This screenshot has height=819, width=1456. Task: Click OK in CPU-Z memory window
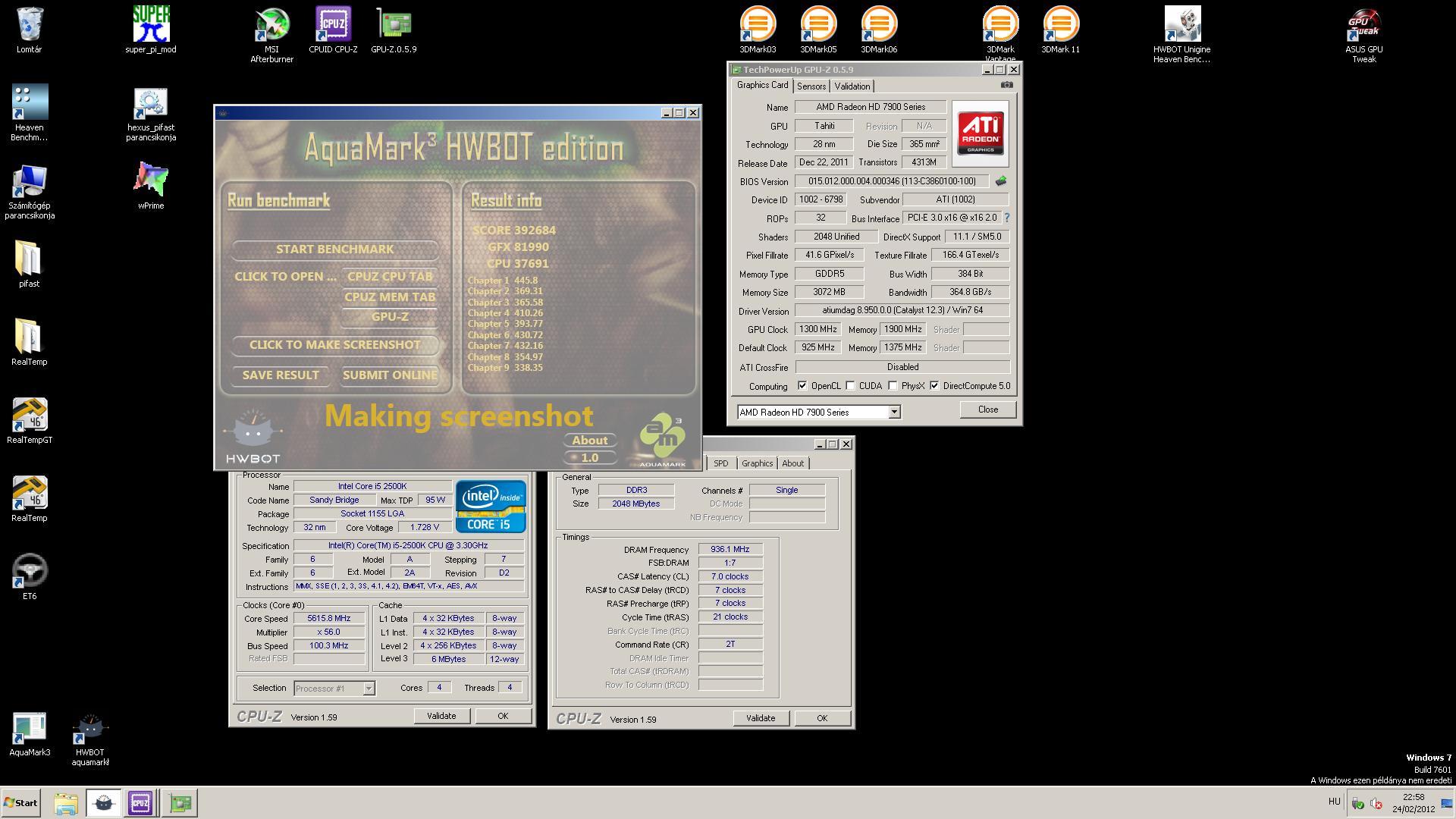tap(822, 718)
